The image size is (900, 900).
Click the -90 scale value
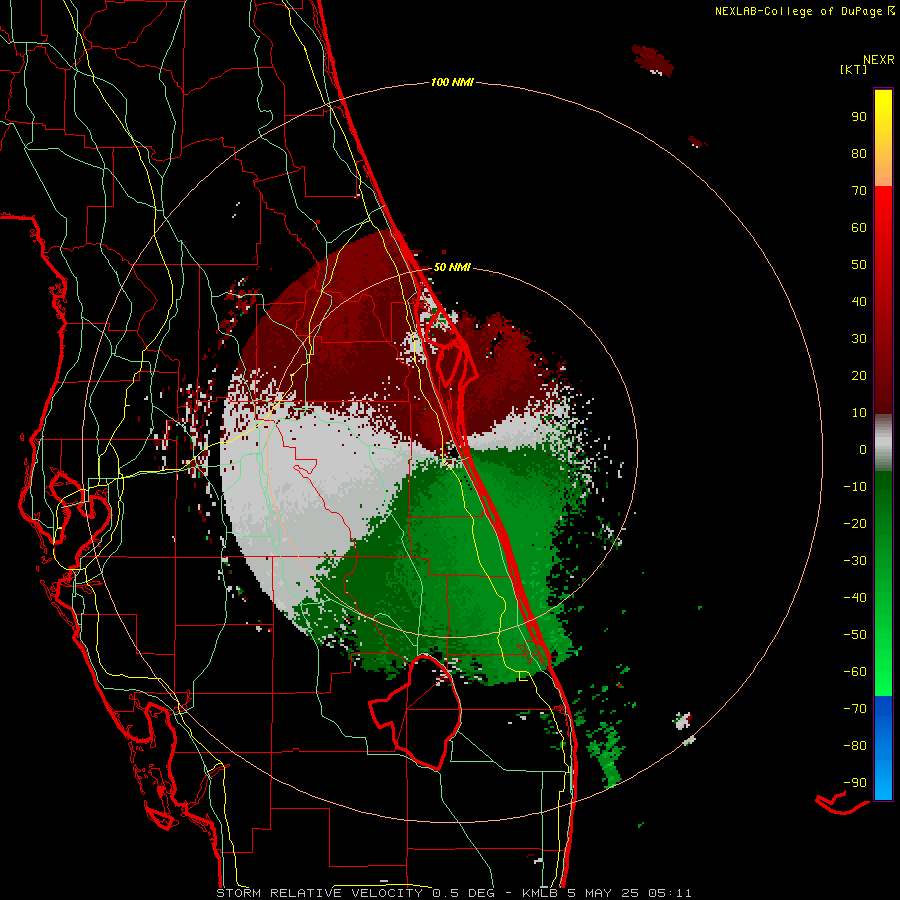point(855,783)
